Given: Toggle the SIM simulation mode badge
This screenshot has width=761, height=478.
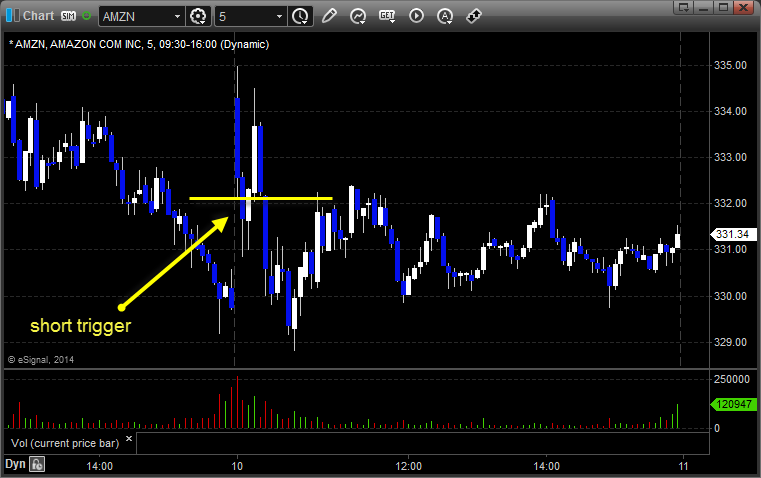Looking at the screenshot, I should [x=68, y=16].
